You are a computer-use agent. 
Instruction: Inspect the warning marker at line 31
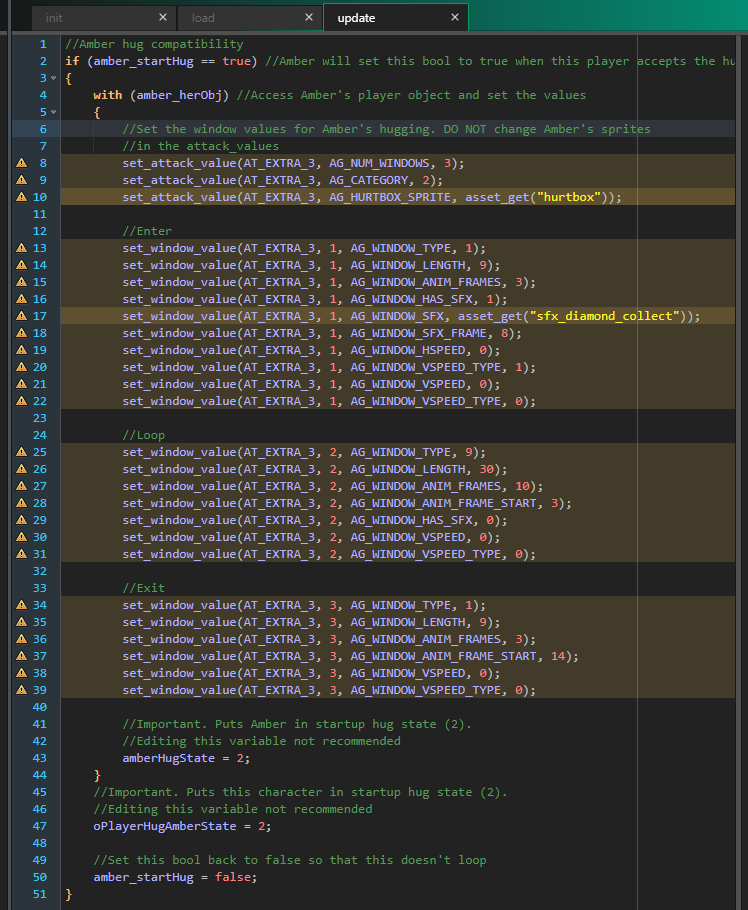21,554
